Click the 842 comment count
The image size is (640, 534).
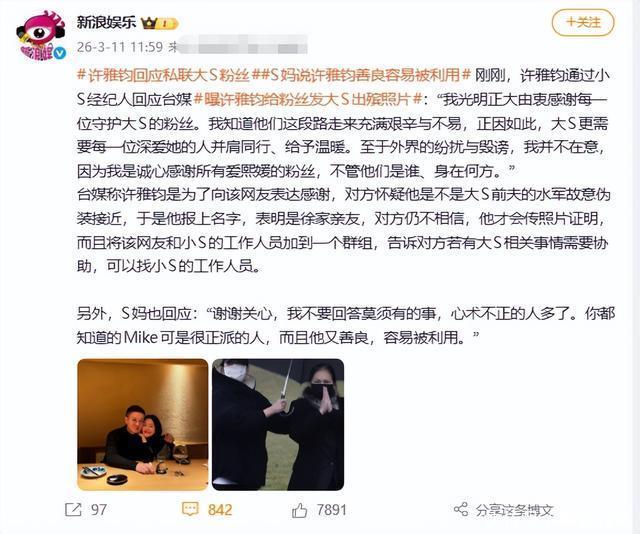pos(220,510)
